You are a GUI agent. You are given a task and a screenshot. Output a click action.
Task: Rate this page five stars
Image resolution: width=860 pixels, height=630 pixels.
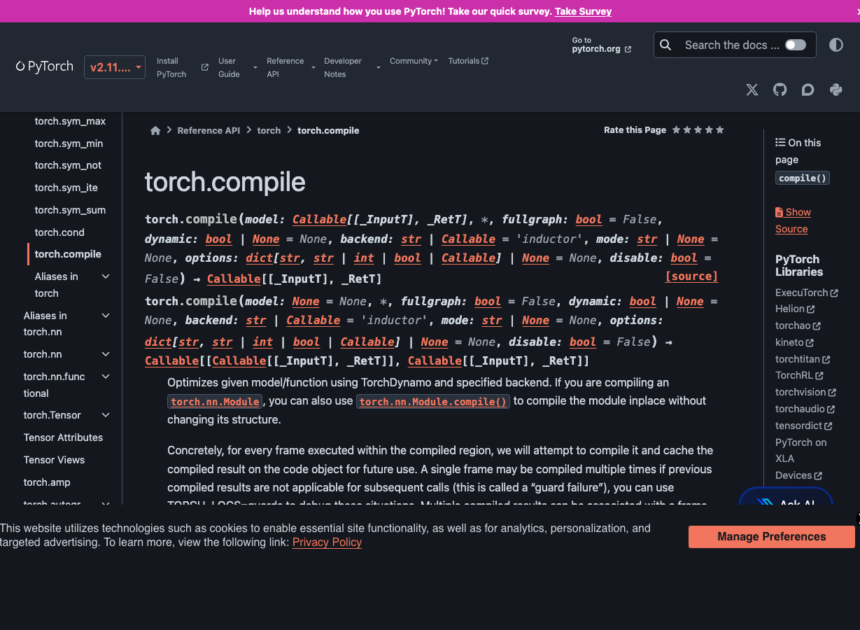coord(720,129)
